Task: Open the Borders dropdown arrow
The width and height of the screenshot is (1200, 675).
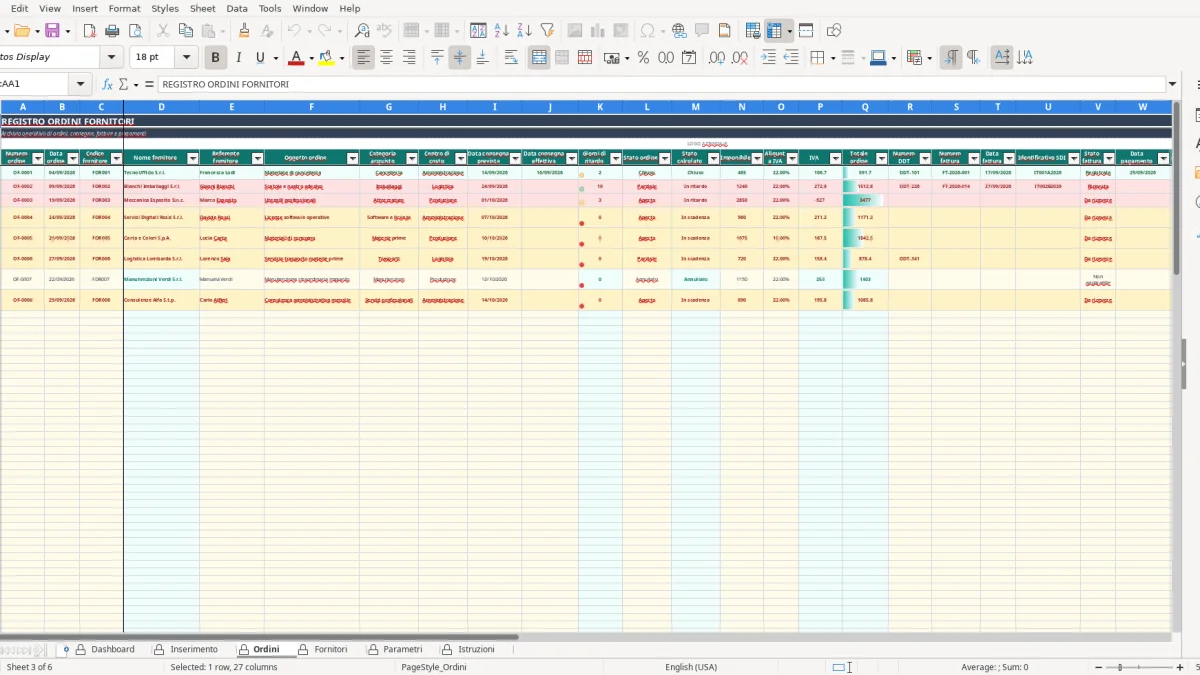Action: (832, 58)
